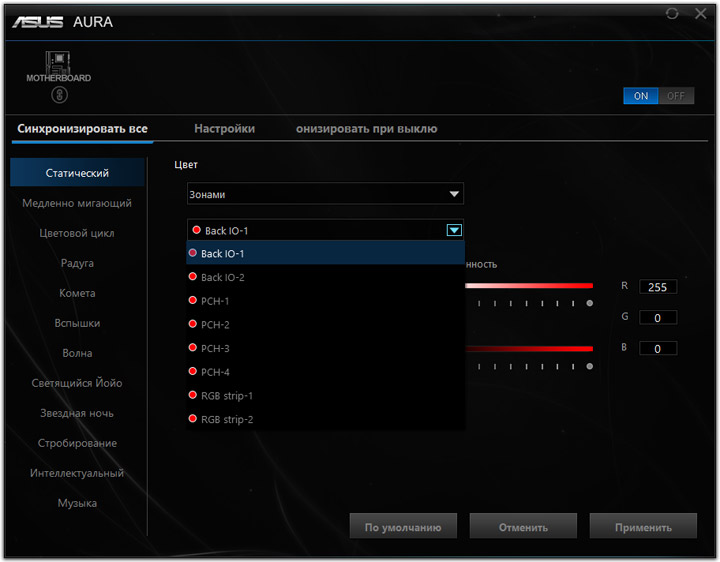Select the Стробирование effect
This screenshot has height=562, width=720.
coord(77,443)
